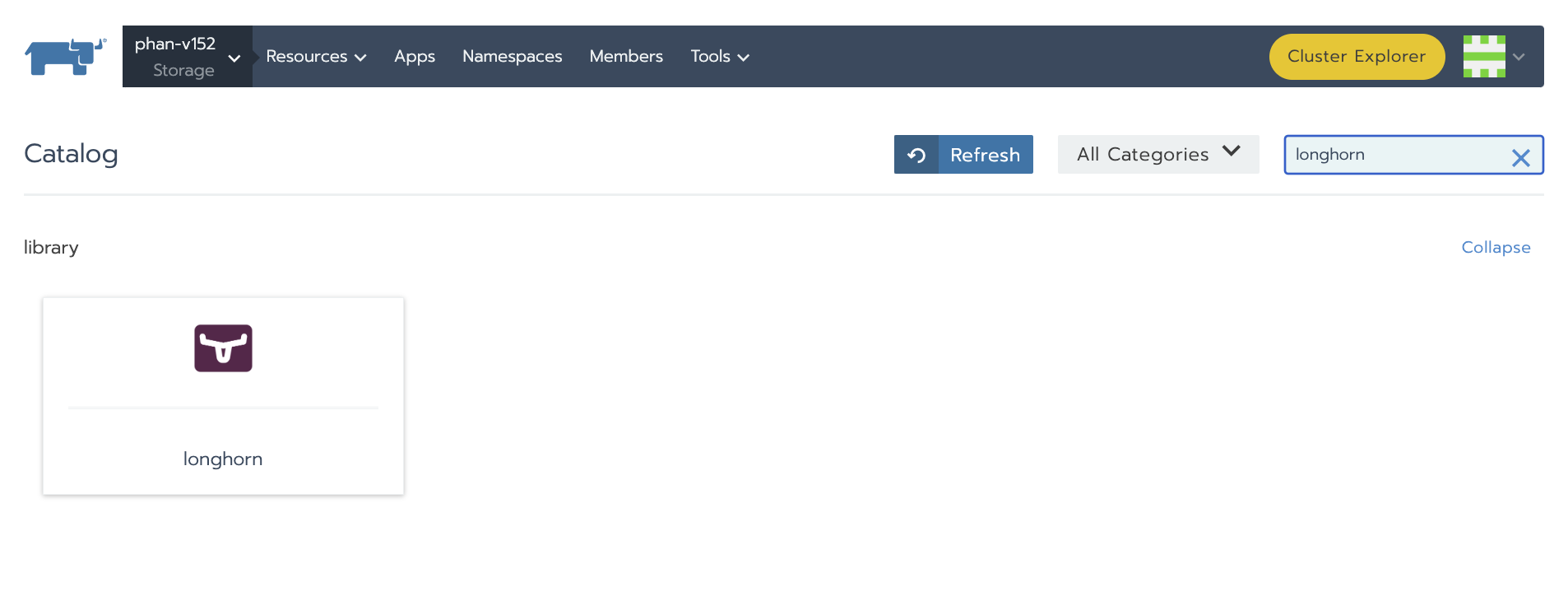The height and width of the screenshot is (601, 1568).
Task: Click the circular refresh arrow icon
Action: pyautogui.click(x=916, y=155)
